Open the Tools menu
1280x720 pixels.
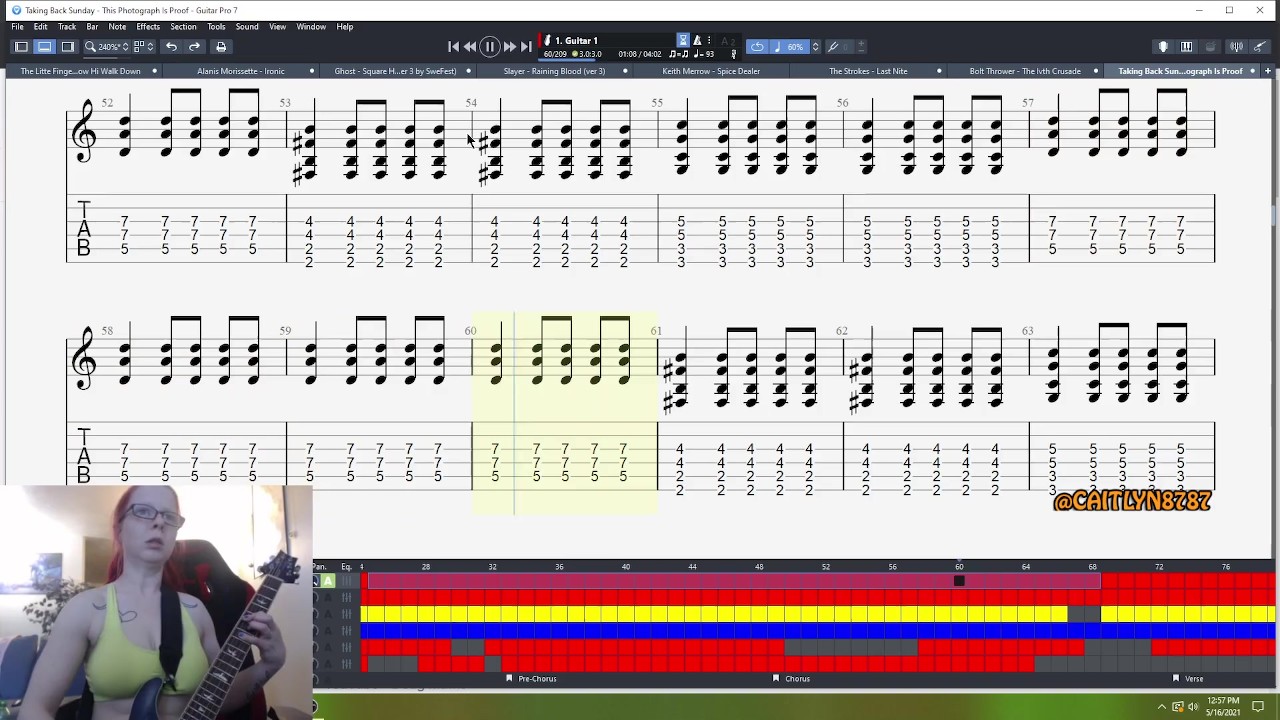click(216, 27)
